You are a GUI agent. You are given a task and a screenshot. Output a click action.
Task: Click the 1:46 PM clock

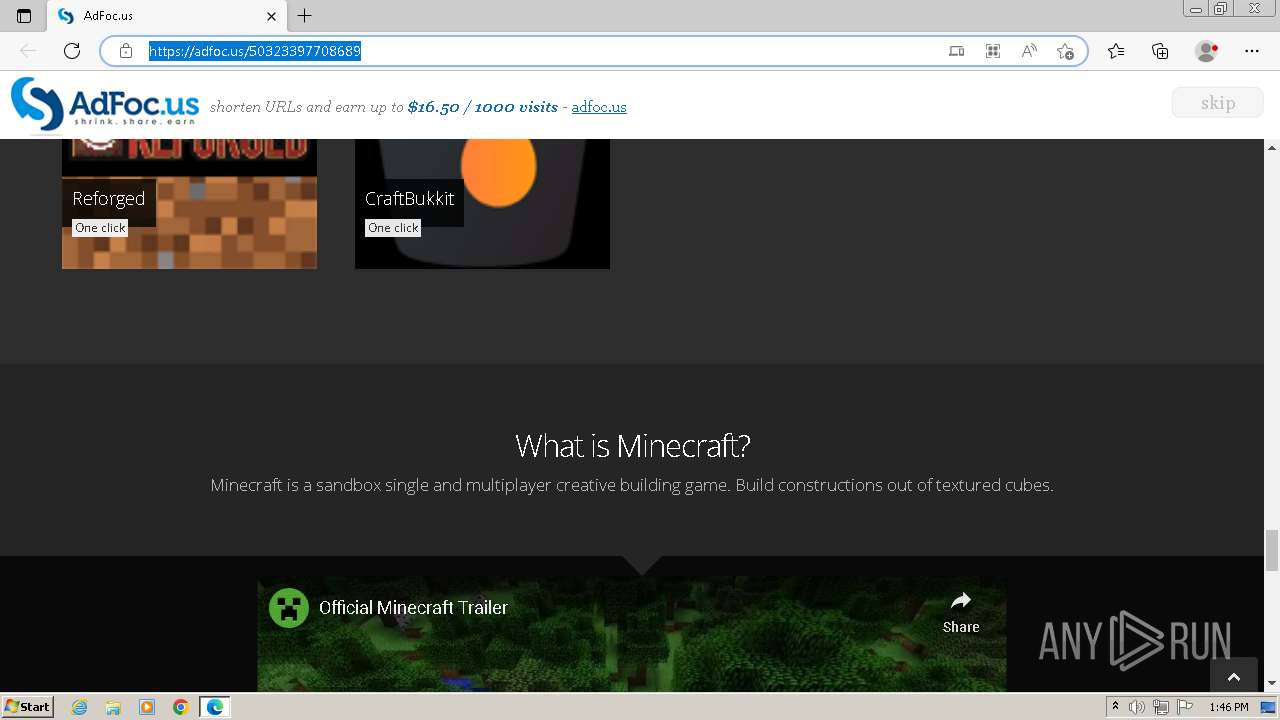click(1228, 707)
